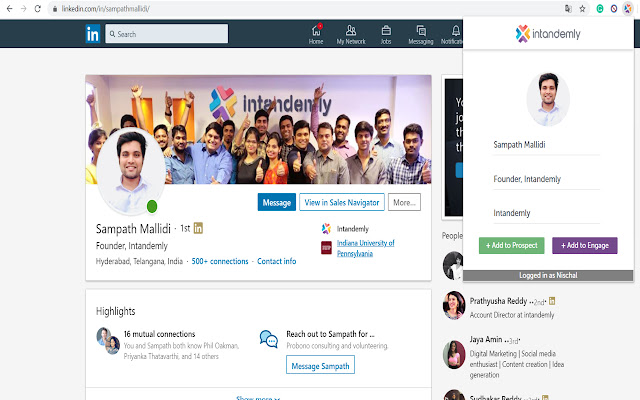The image size is (640, 400).
Task: Open Messaging
Action: [x=421, y=34]
